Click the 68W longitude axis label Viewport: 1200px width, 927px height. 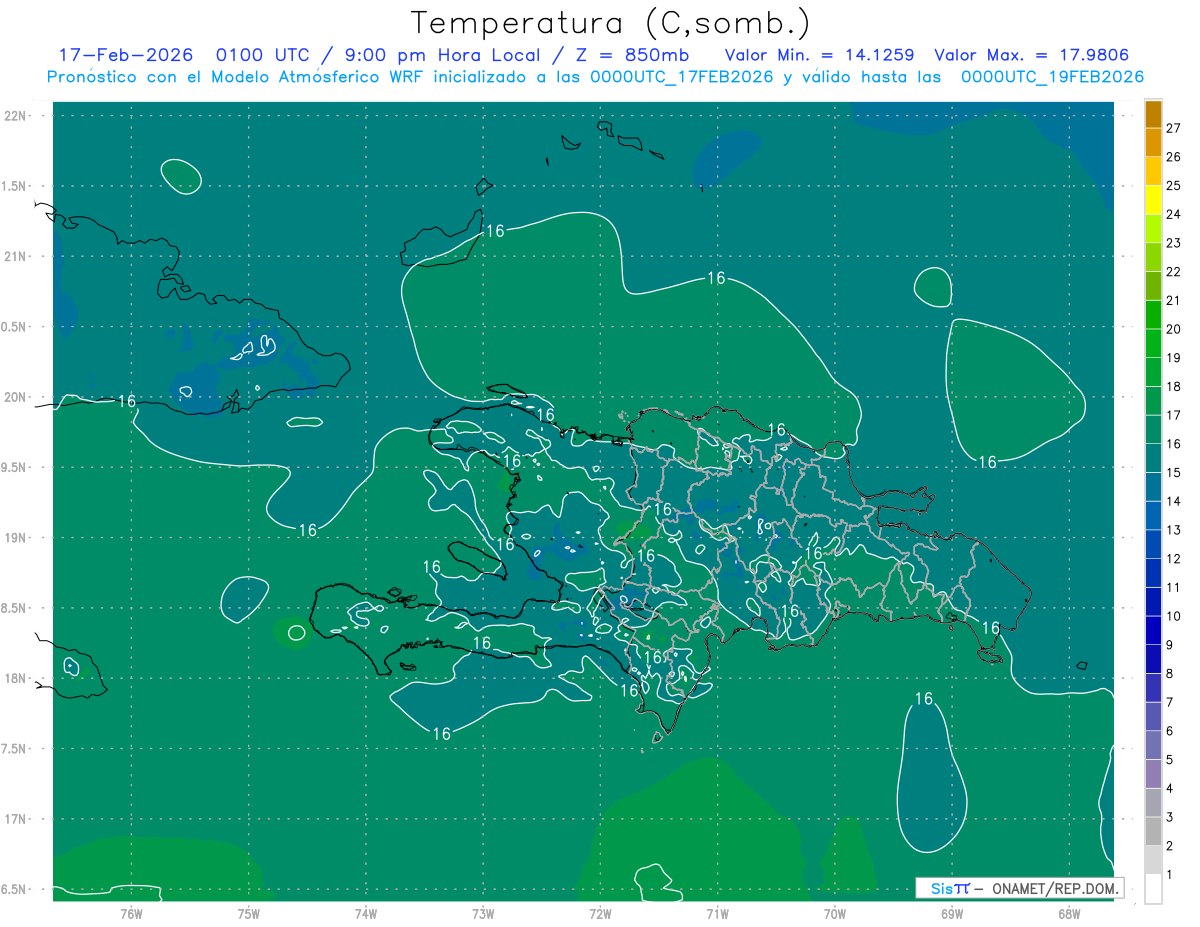tap(1069, 913)
